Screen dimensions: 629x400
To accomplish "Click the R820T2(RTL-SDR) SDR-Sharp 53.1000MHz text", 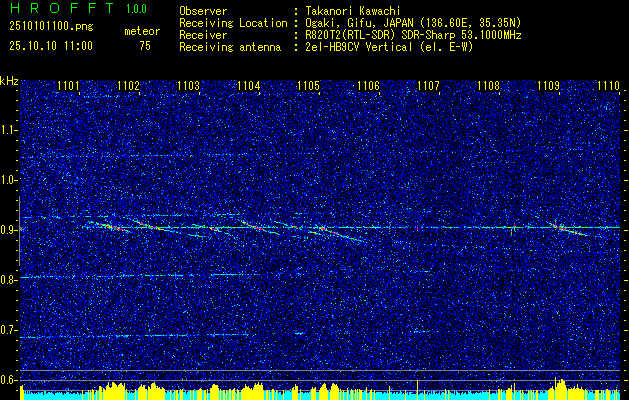I will 413,35.
